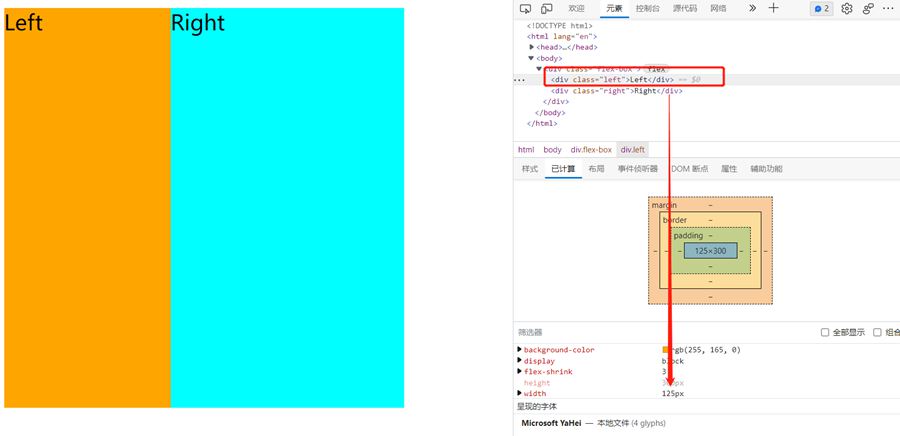Click the flex badge on flex-box div
This screenshot has height=436, width=900.
coord(656,69)
